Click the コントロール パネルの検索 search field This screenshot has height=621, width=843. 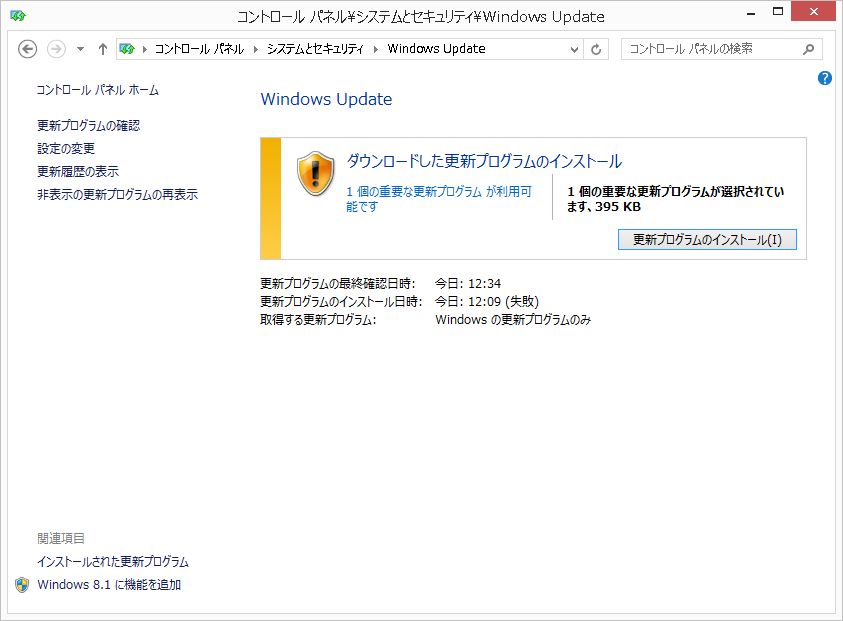(721, 49)
